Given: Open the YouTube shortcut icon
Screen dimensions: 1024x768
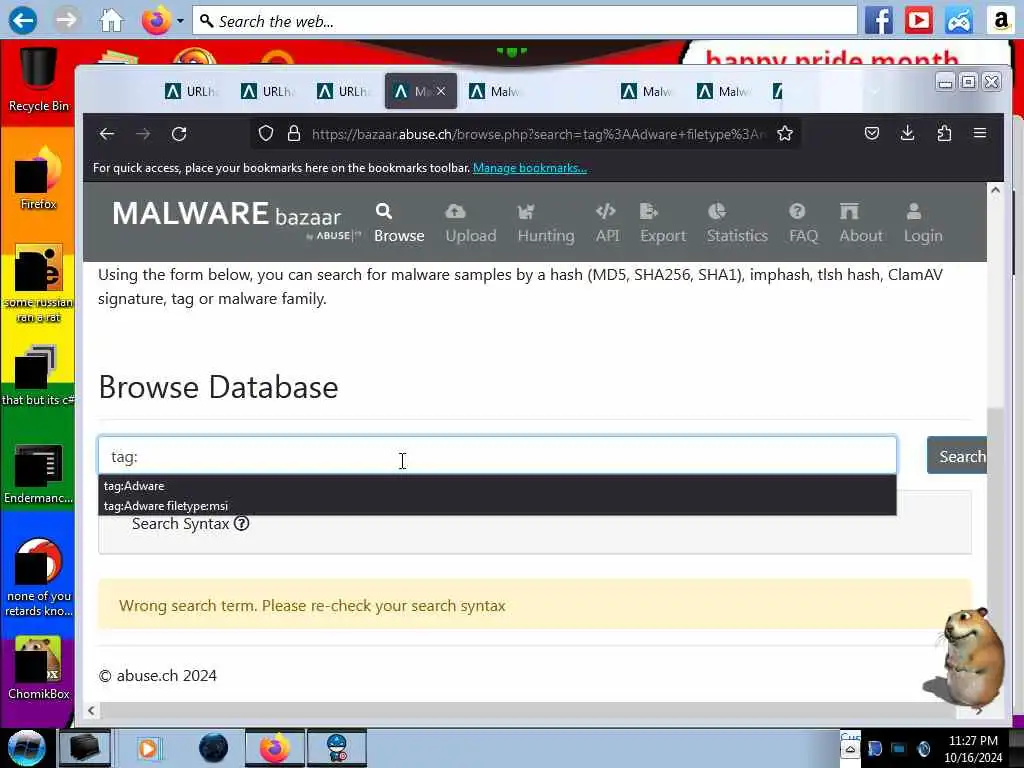Looking at the screenshot, I should [918, 20].
